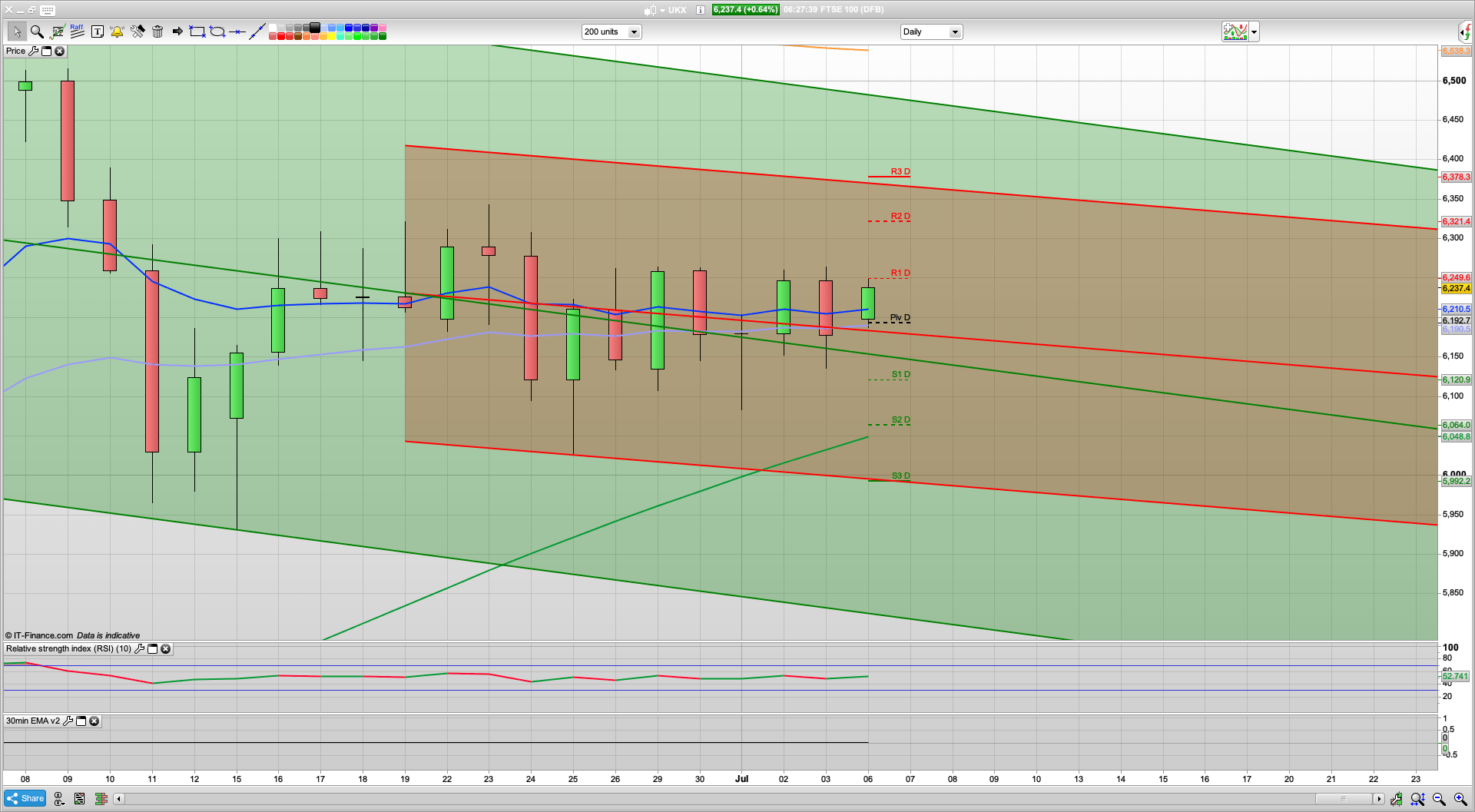Pick the yellow color swatch
The height and width of the screenshot is (812, 1475).
pos(332,36)
